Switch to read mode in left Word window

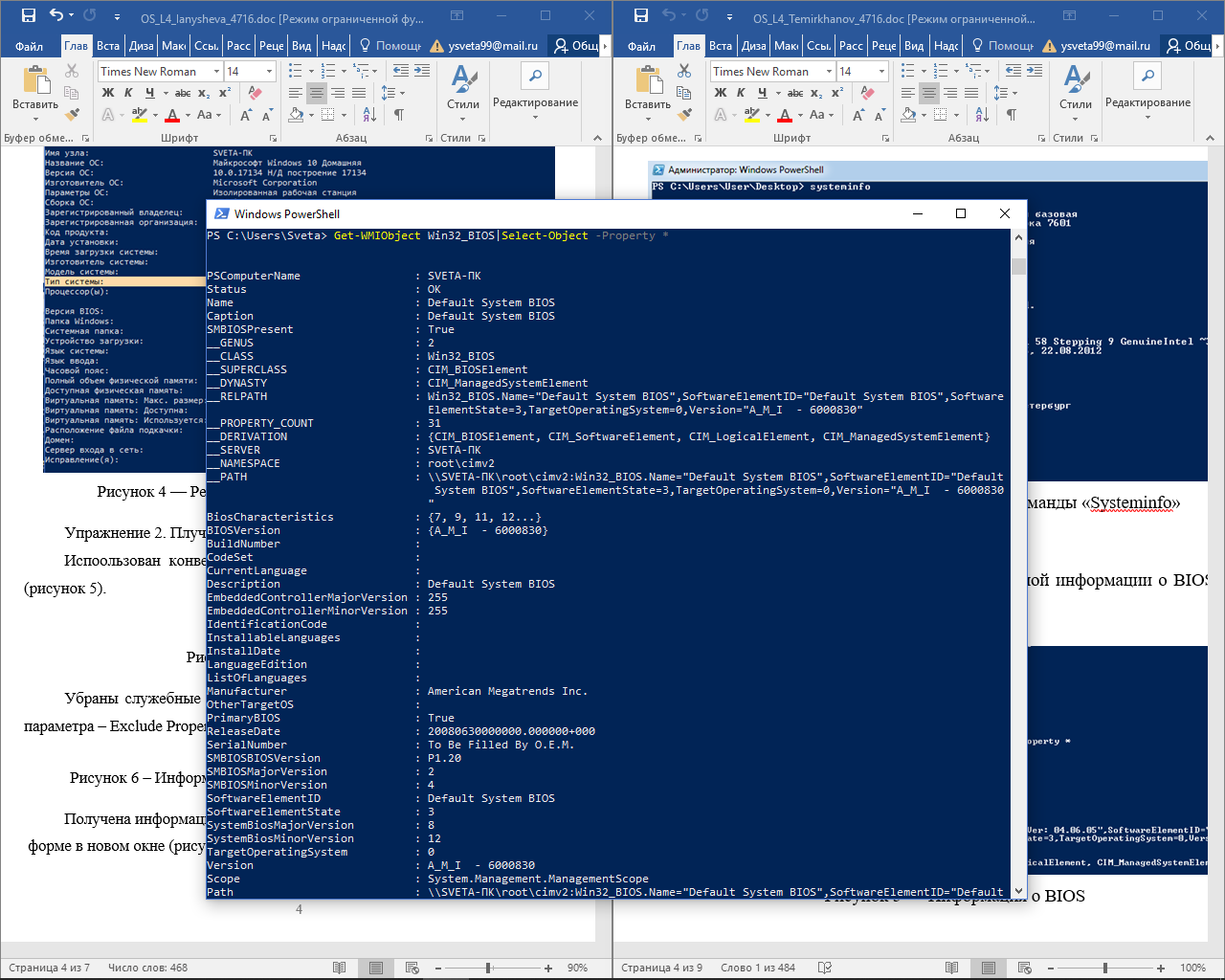[339, 968]
